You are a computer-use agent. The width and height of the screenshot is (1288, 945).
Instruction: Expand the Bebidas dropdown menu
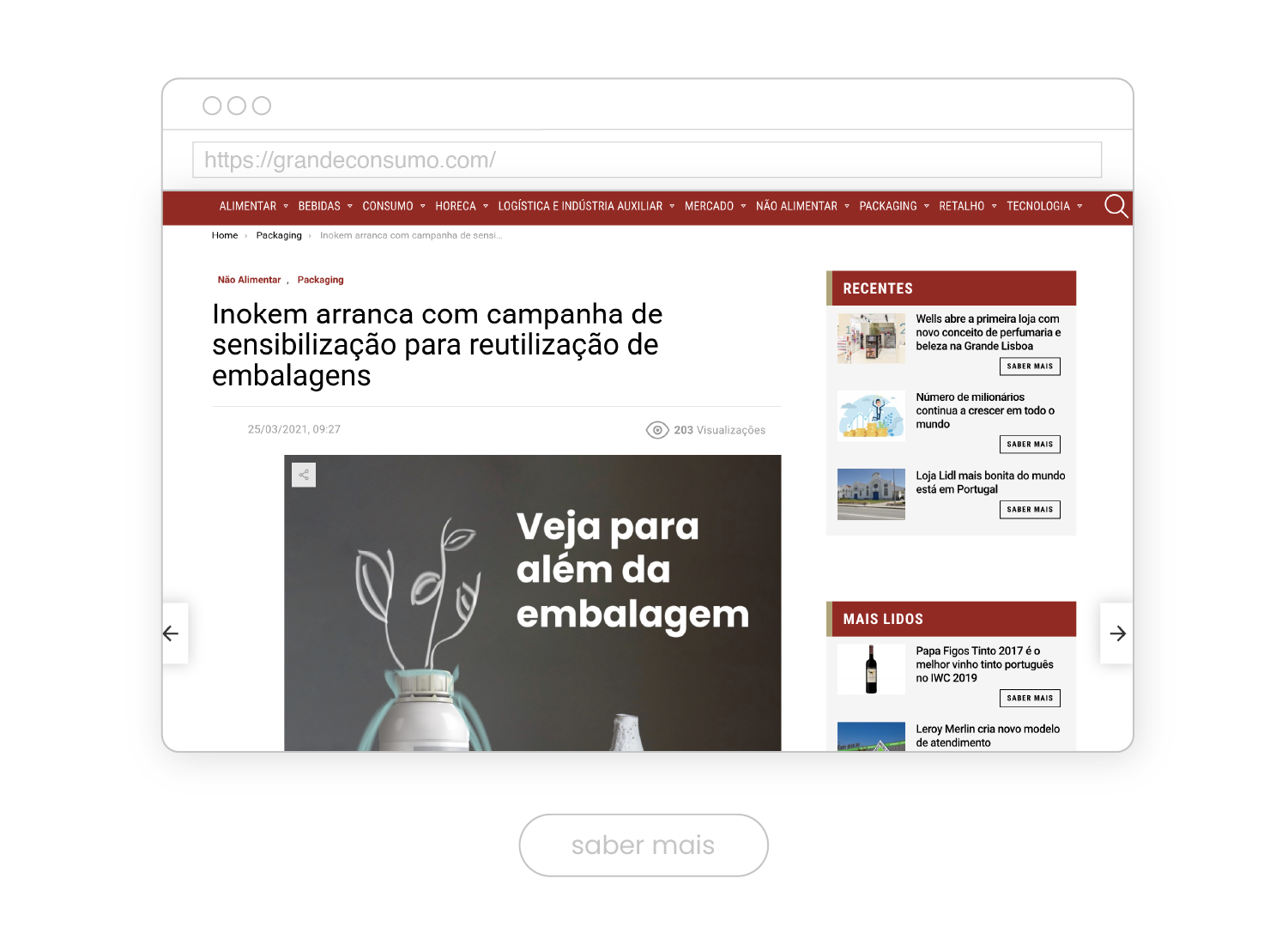[x=324, y=206]
